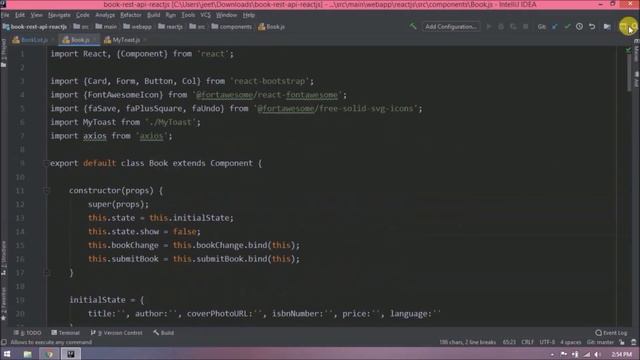The image size is (640, 360).
Task: Click the Stop square icon
Action: click(x=526, y=27)
